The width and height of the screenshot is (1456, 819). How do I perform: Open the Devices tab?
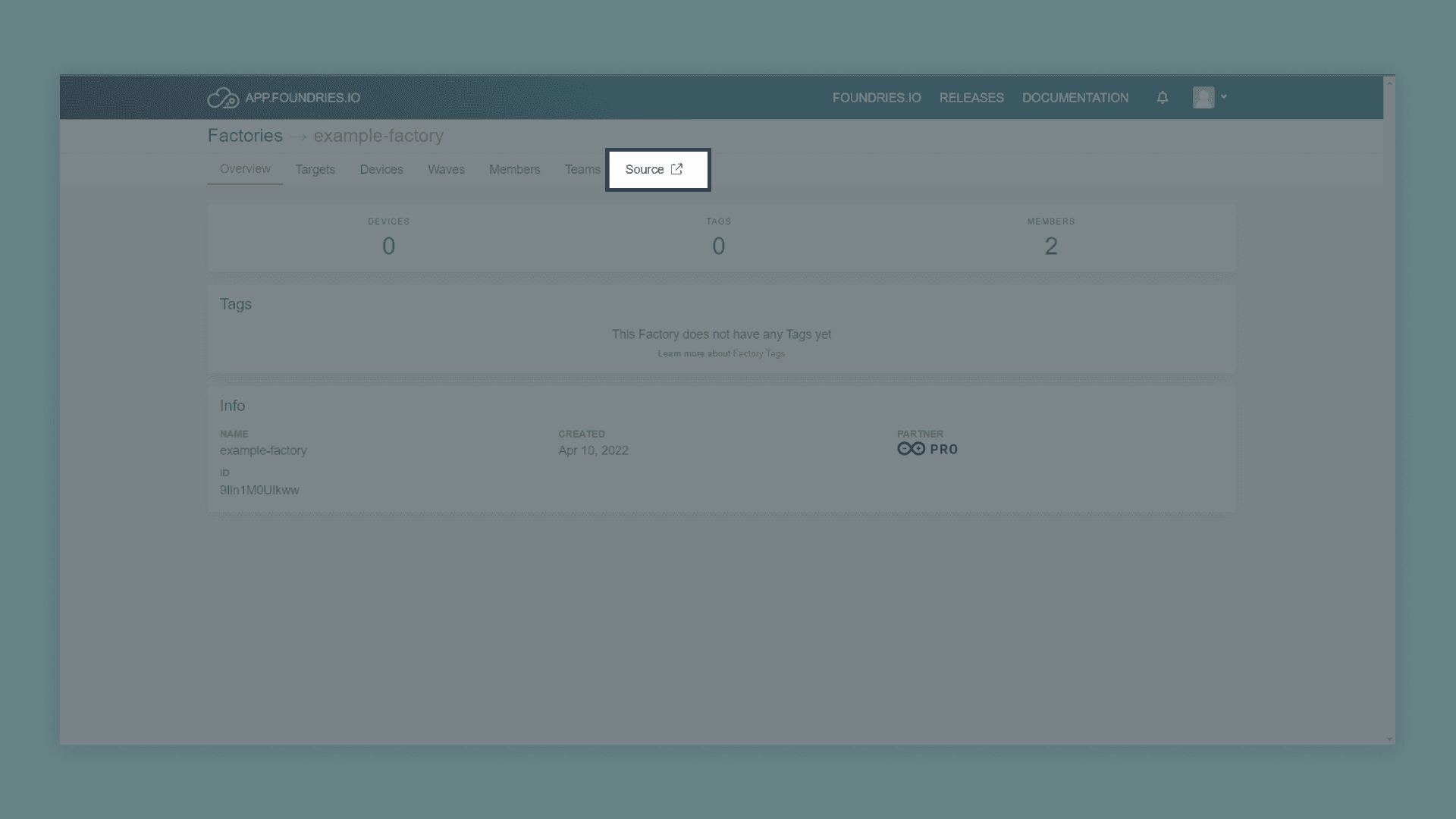point(381,170)
